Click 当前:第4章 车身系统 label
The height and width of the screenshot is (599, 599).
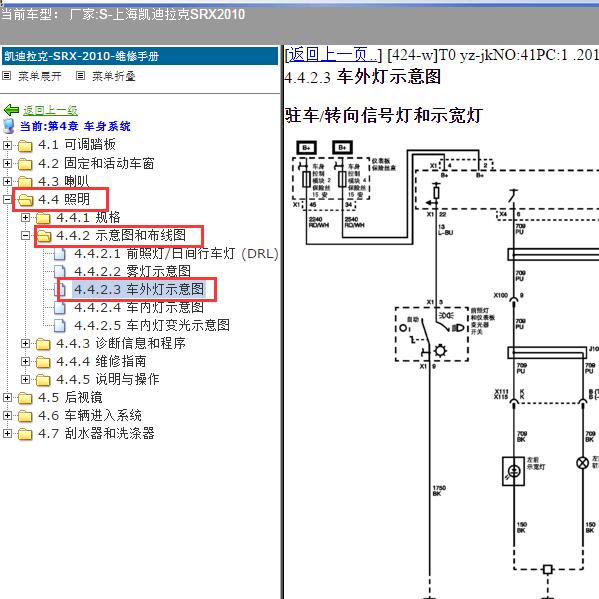pyautogui.click(x=75, y=126)
